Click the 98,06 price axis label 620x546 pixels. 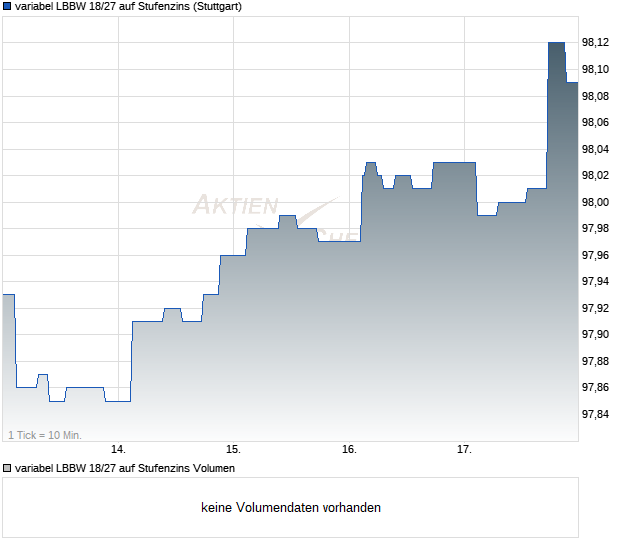tap(595, 122)
